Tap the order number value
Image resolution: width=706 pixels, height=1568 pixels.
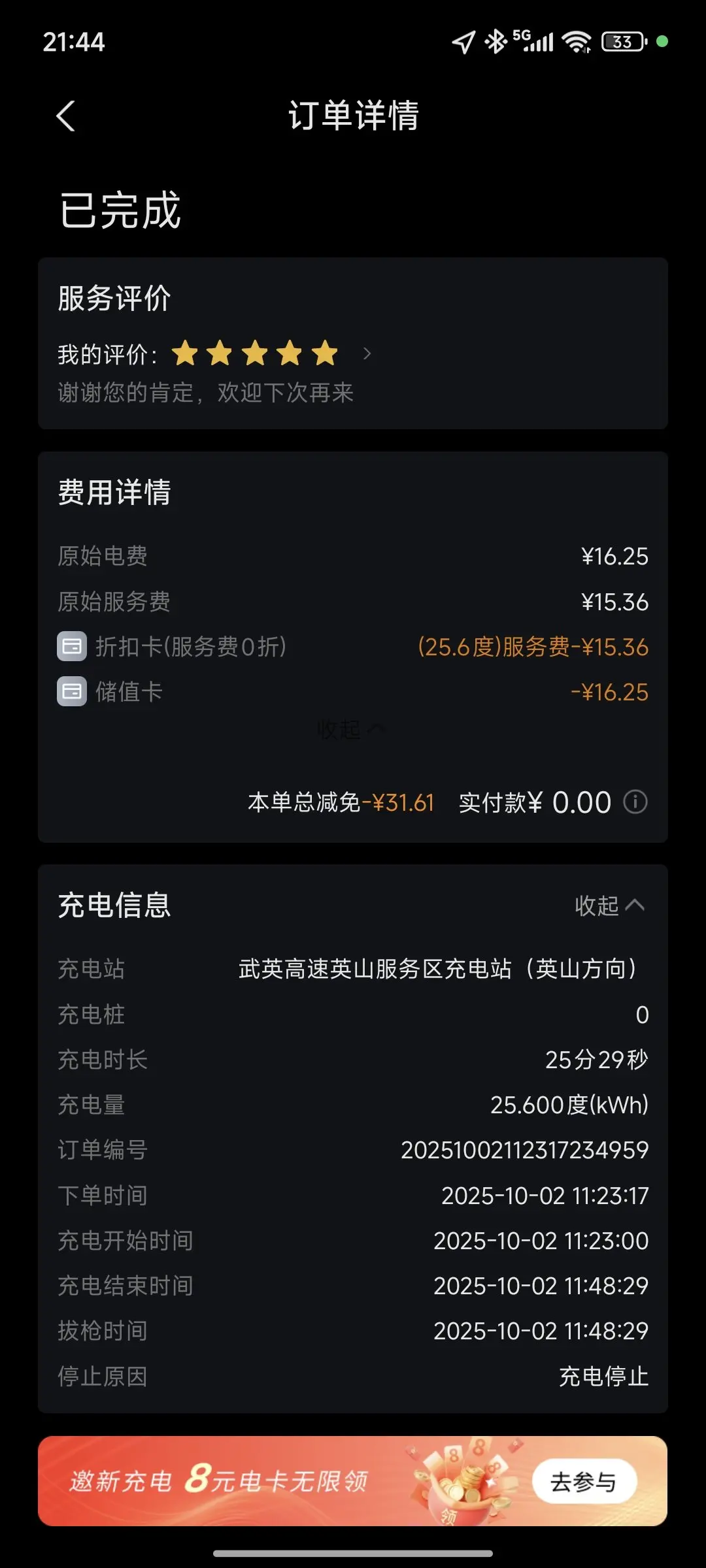point(524,1150)
